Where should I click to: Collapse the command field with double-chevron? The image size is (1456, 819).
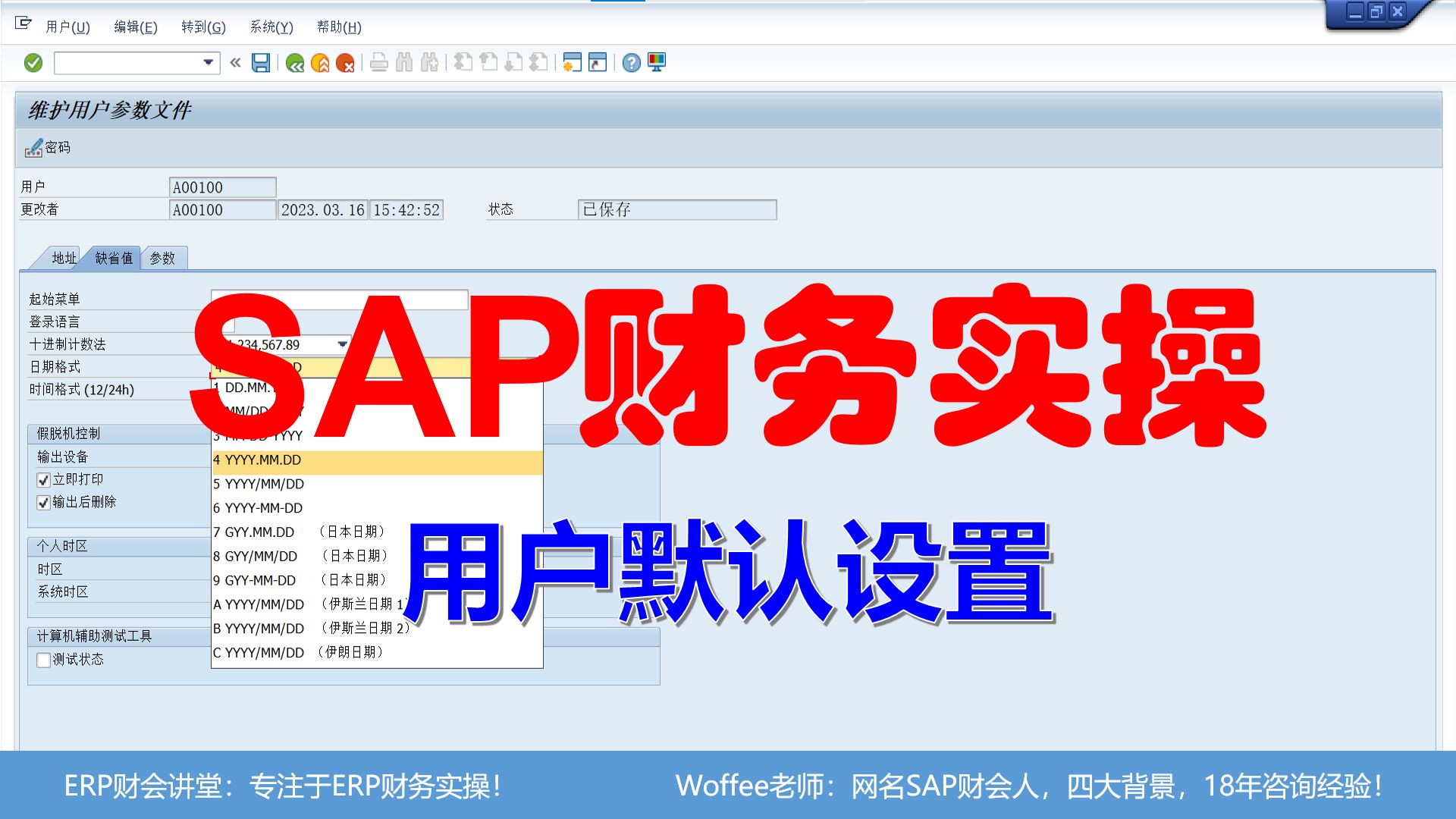235,63
